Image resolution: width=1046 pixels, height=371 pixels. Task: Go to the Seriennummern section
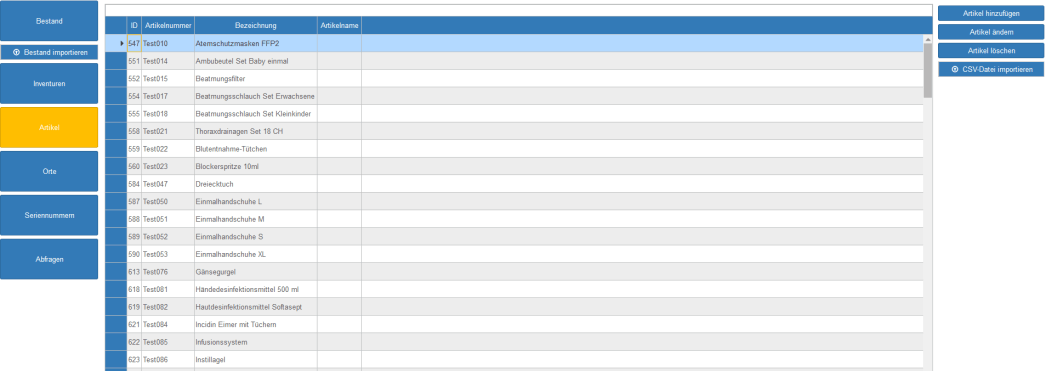click(x=49, y=216)
